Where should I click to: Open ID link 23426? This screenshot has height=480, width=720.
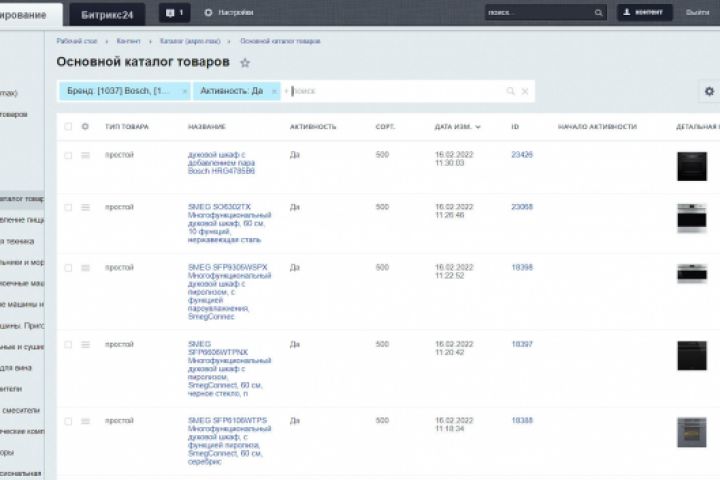tap(522, 155)
